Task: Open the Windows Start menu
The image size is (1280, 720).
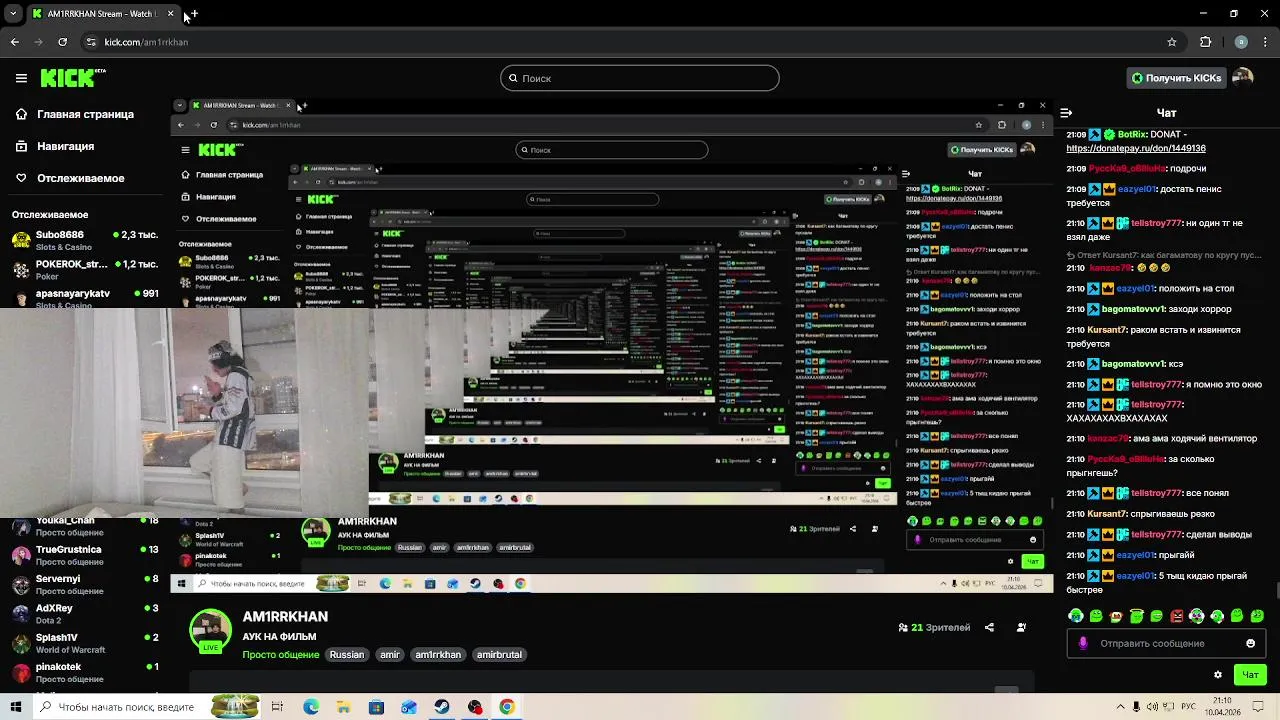Action: coord(16,707)
